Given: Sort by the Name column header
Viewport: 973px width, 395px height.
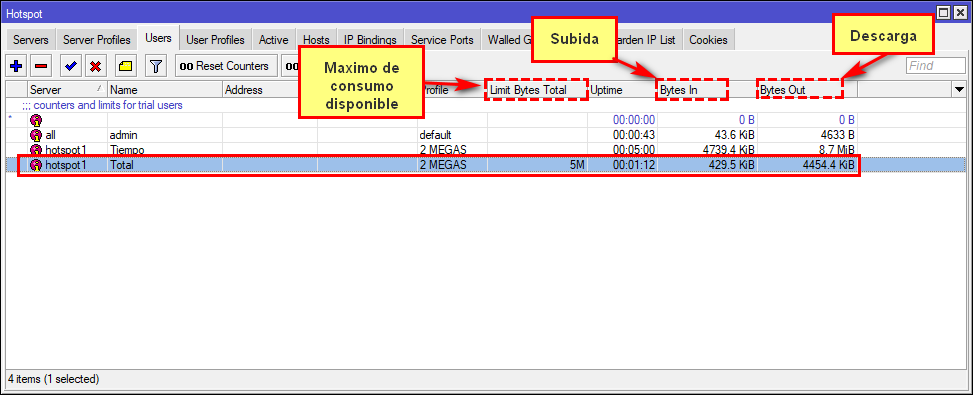Looking at the screenshot, I should pyautogui.click(x=164, y=90).
